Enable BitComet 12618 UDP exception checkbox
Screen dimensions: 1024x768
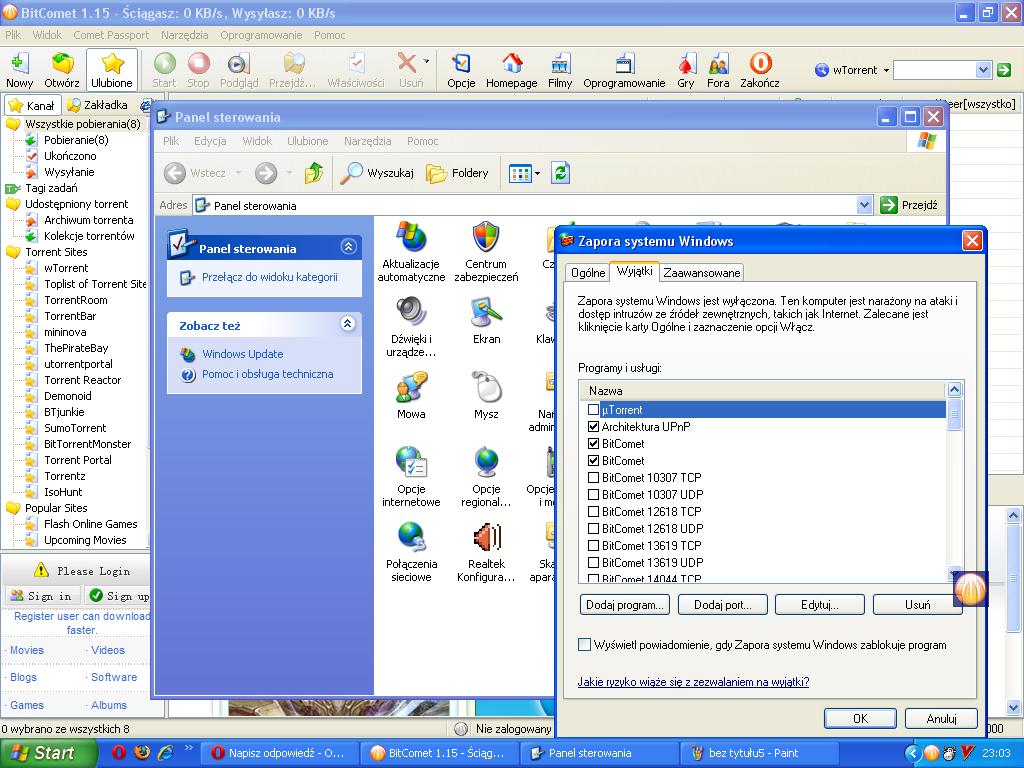[593, 528]
